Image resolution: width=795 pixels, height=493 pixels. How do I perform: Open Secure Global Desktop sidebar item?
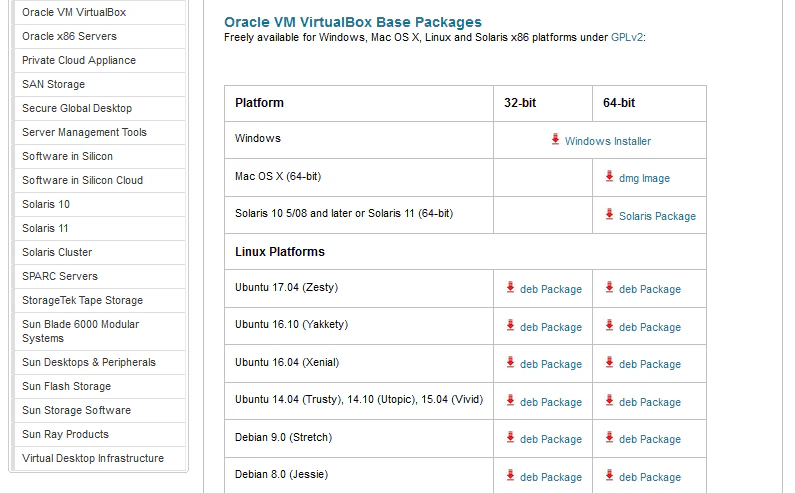(x=100, y=109)
